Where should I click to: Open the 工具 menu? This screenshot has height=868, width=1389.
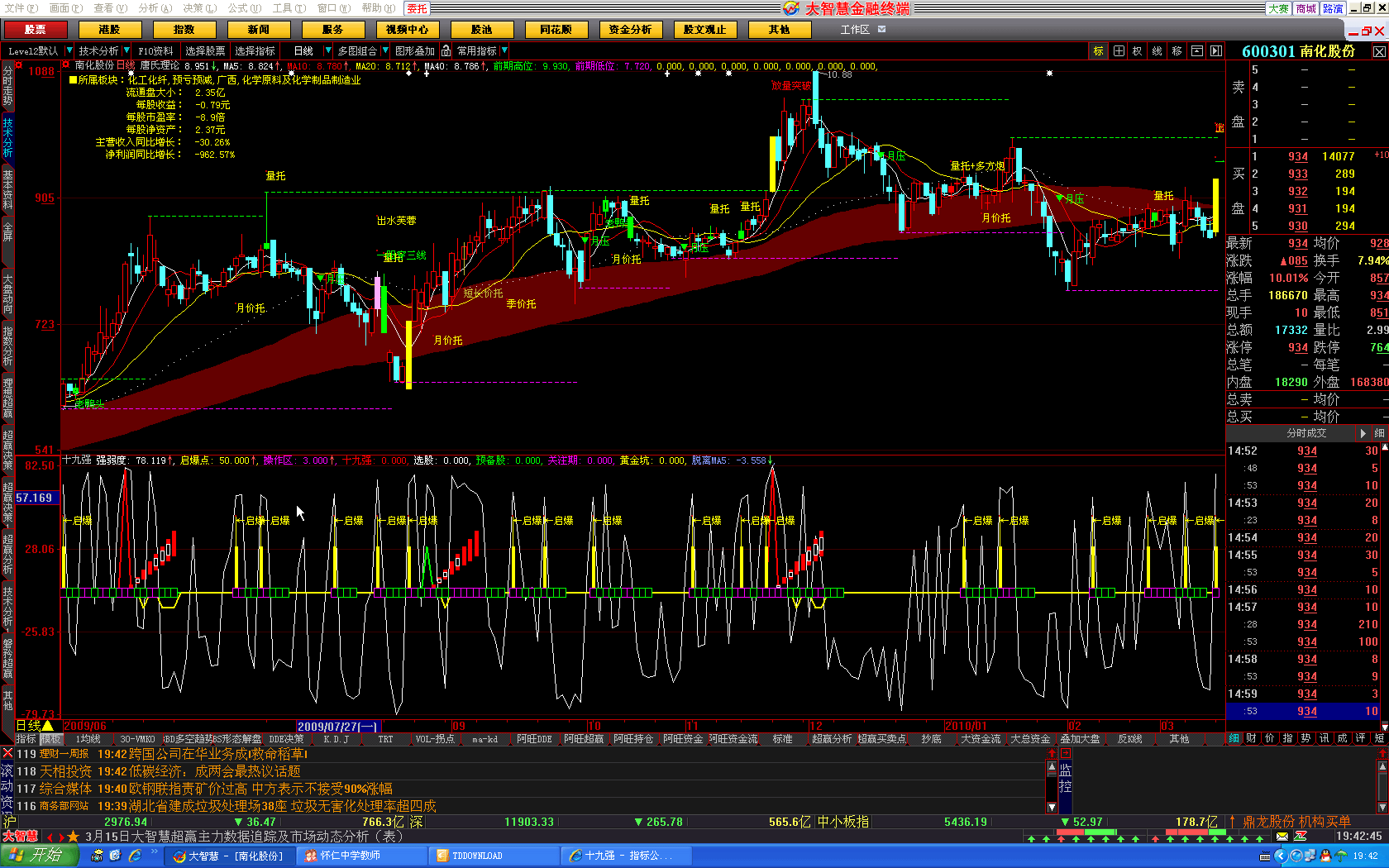289,8
